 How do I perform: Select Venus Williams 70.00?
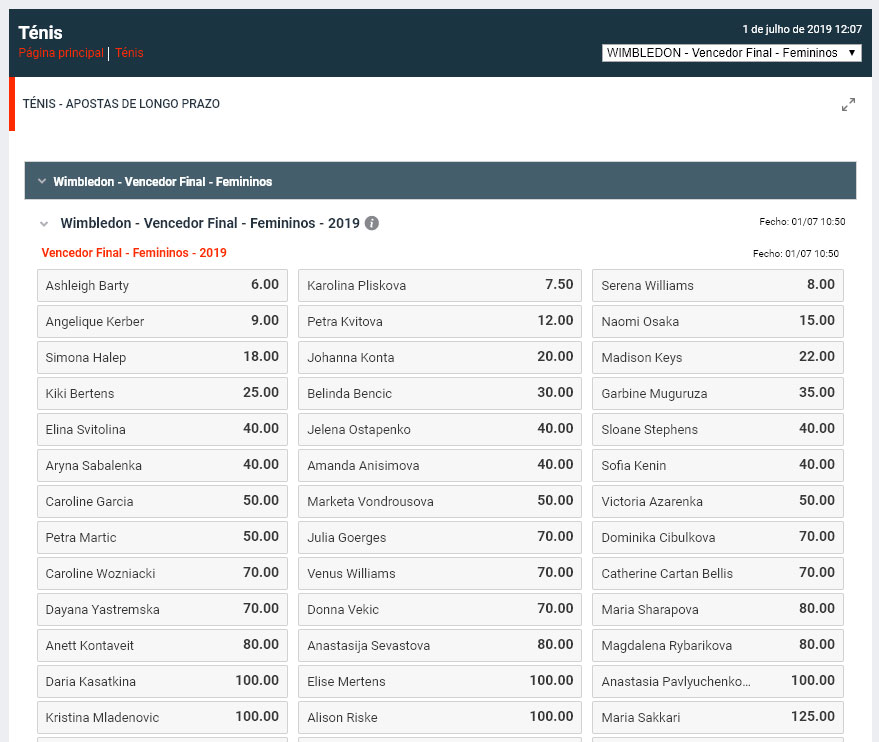(440, 573)
